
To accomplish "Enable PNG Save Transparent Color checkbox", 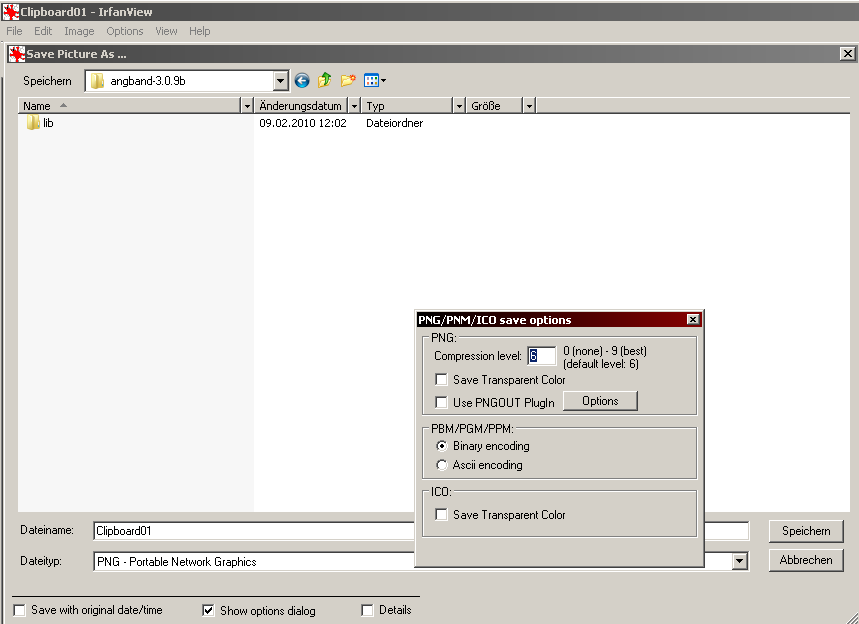I will click(441, 379).
